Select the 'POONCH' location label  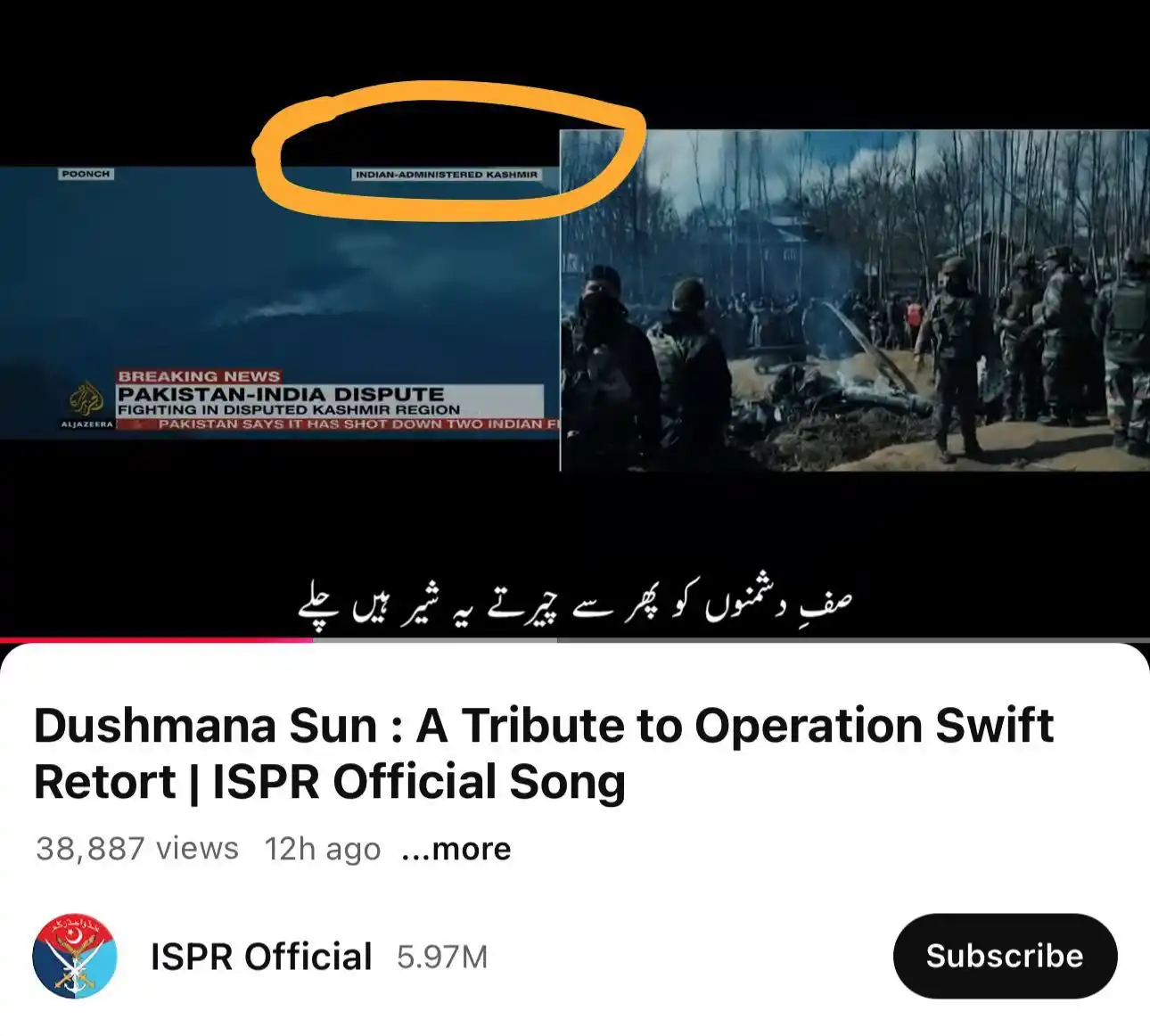pyautogui.click(x=86, y=174)
